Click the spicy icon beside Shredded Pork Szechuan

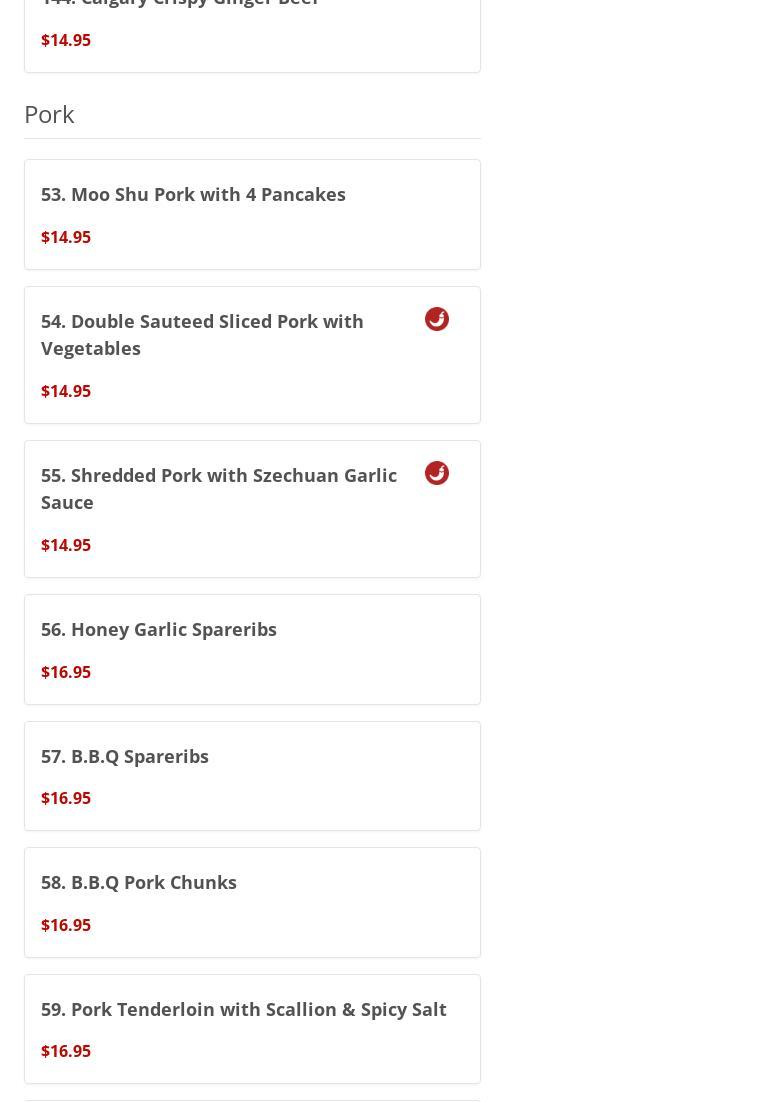[437, 473]
